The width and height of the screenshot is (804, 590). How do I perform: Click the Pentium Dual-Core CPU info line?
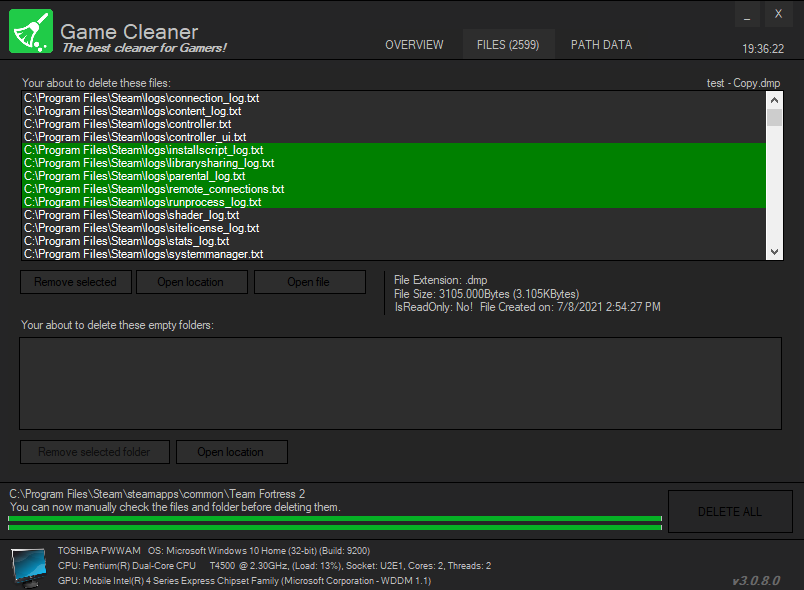(274, 565)
